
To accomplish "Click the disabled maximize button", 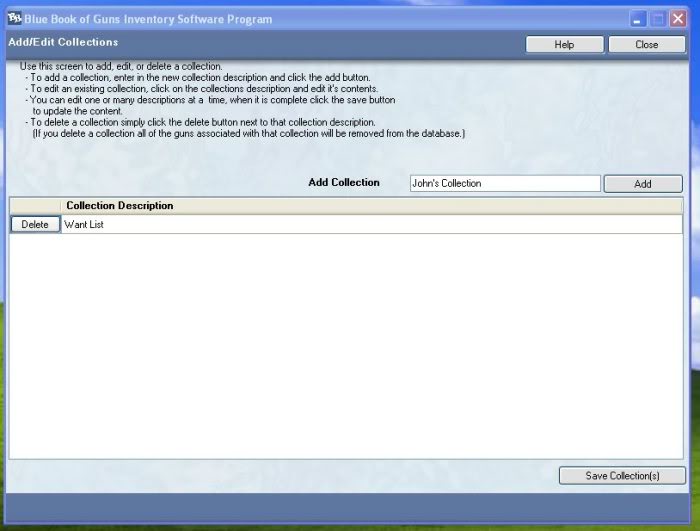I will pyautogui.click(x=658, y=19).
